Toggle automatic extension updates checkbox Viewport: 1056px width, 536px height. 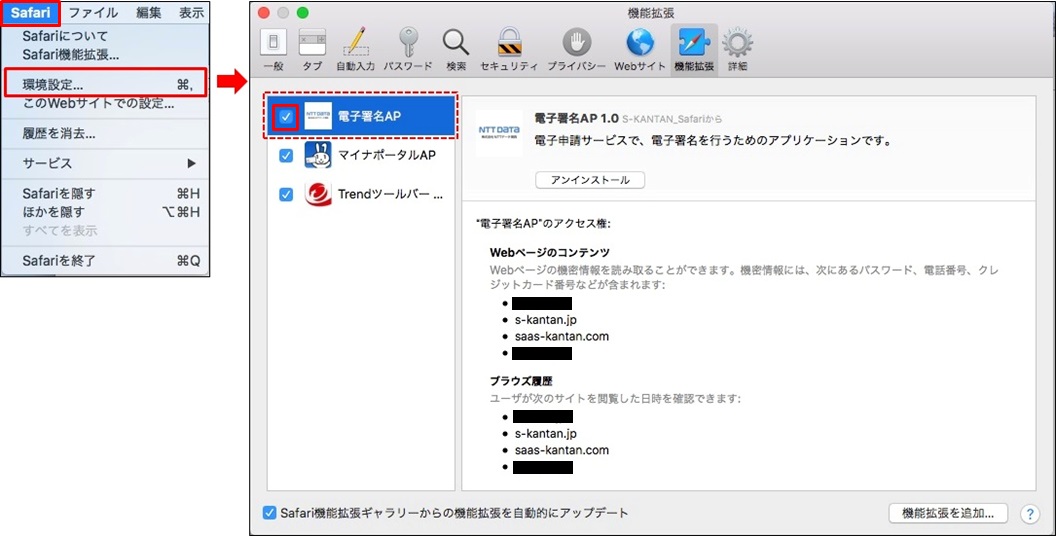269,512
